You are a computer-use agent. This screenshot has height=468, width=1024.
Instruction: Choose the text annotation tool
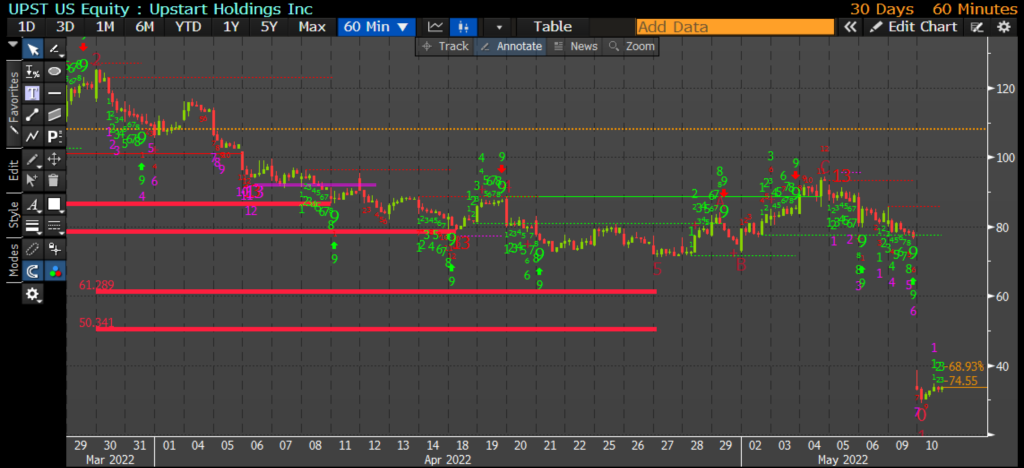tap(33, 93)
